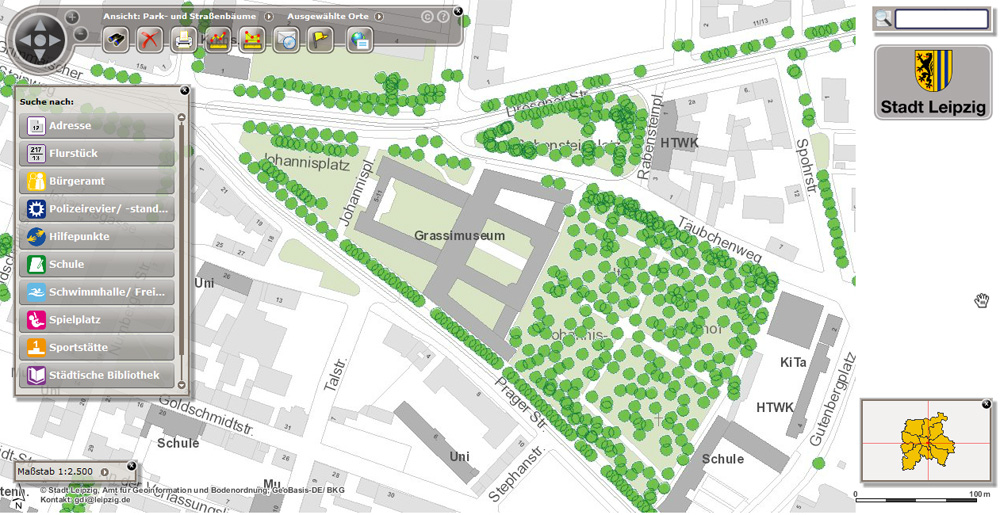Click the globe map layers icon
Image resolution: width=1000 pixels, height=515 pixels.
(x=360, y=40)
